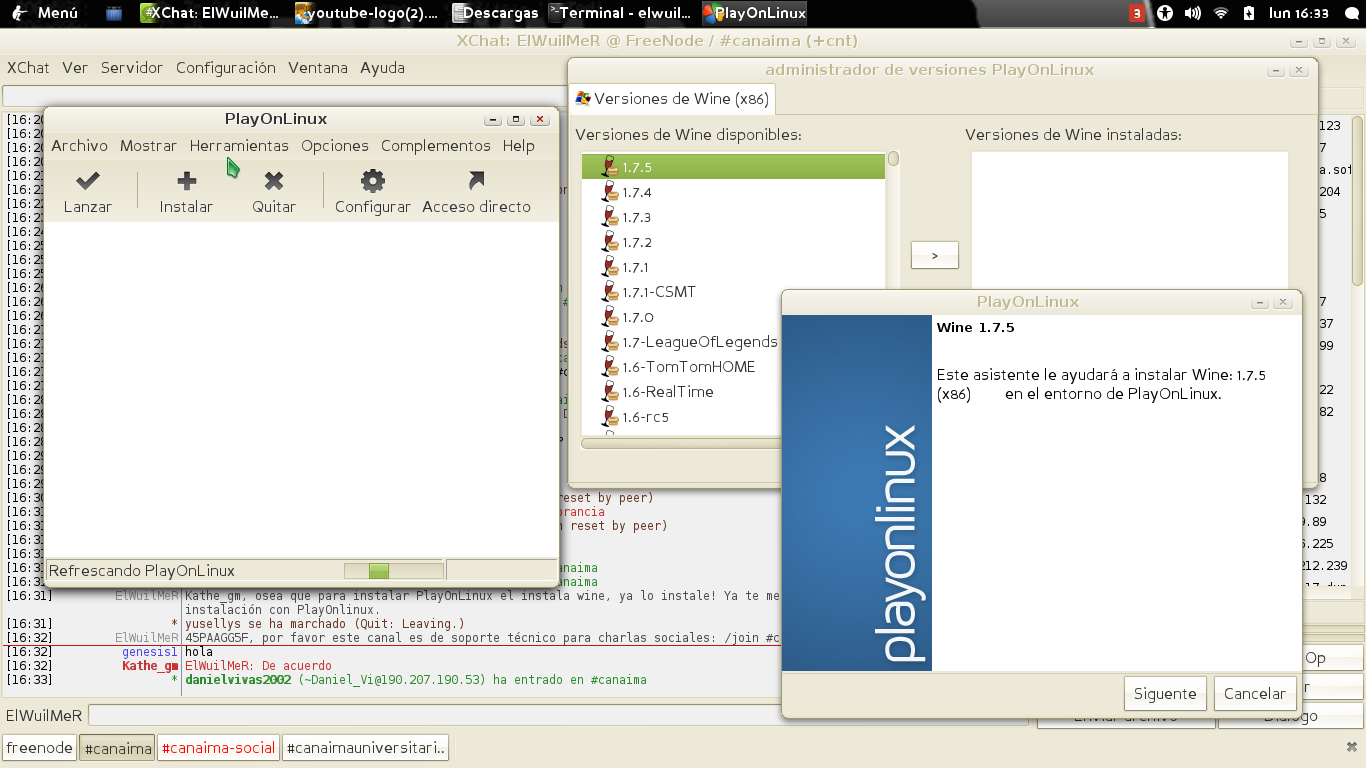Click the Refrescando progress bar
The width and height of the screenshot is (1366, 768).
(394, 571)
